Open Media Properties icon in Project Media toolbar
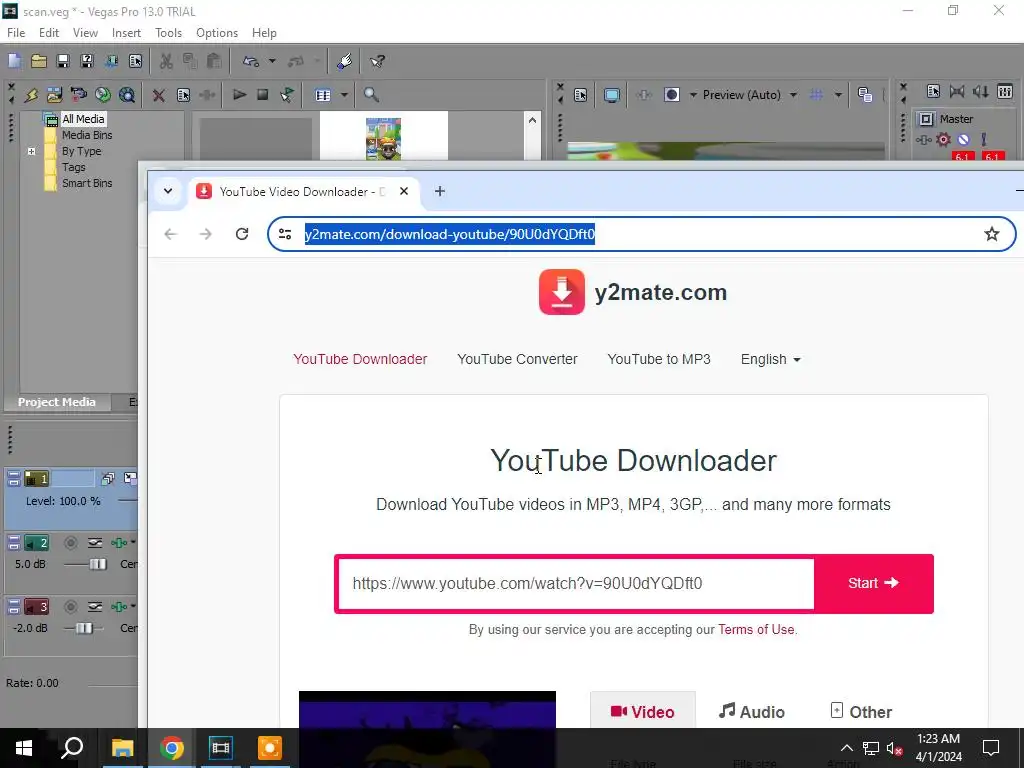 [x=184, y=95]
